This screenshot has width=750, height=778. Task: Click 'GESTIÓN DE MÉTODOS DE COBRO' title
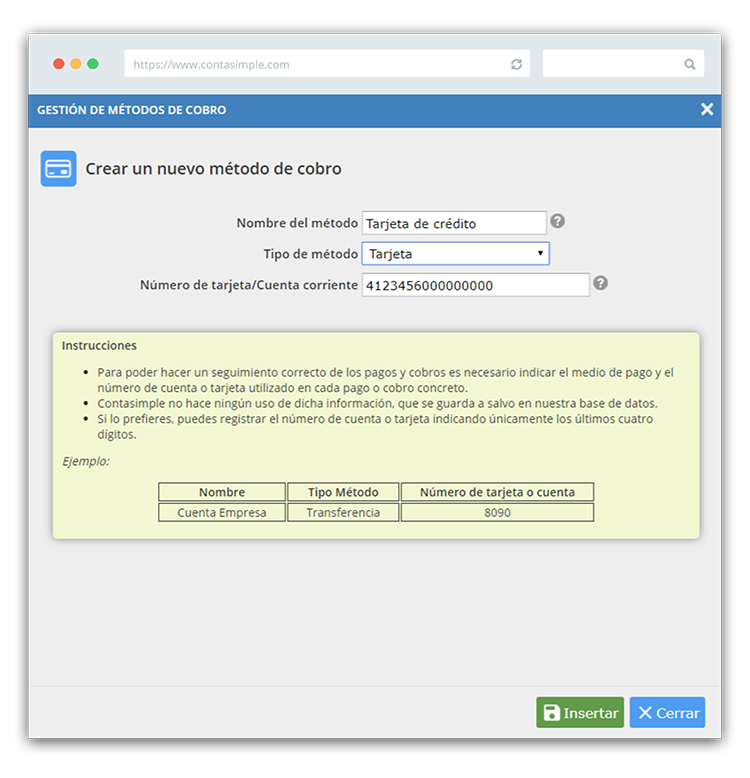click(131, 110)
